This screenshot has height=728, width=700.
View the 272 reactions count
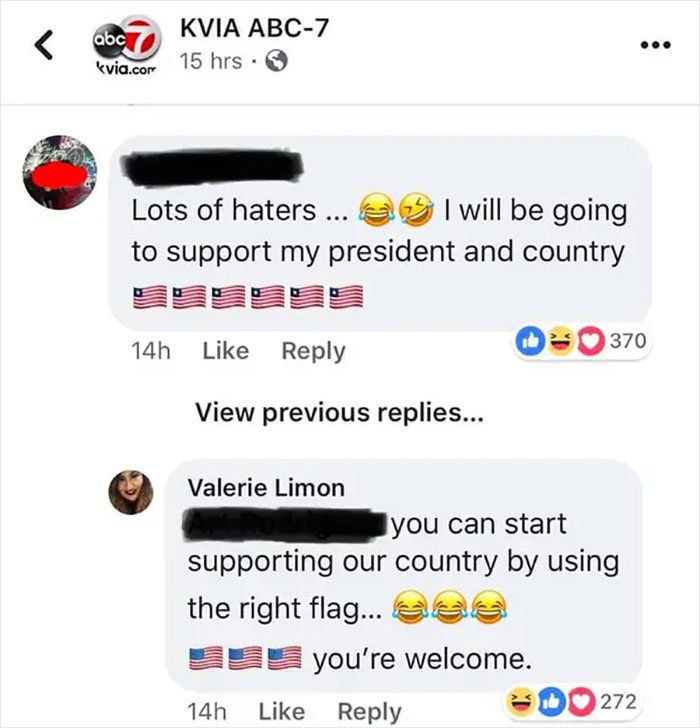pos(618,702)
